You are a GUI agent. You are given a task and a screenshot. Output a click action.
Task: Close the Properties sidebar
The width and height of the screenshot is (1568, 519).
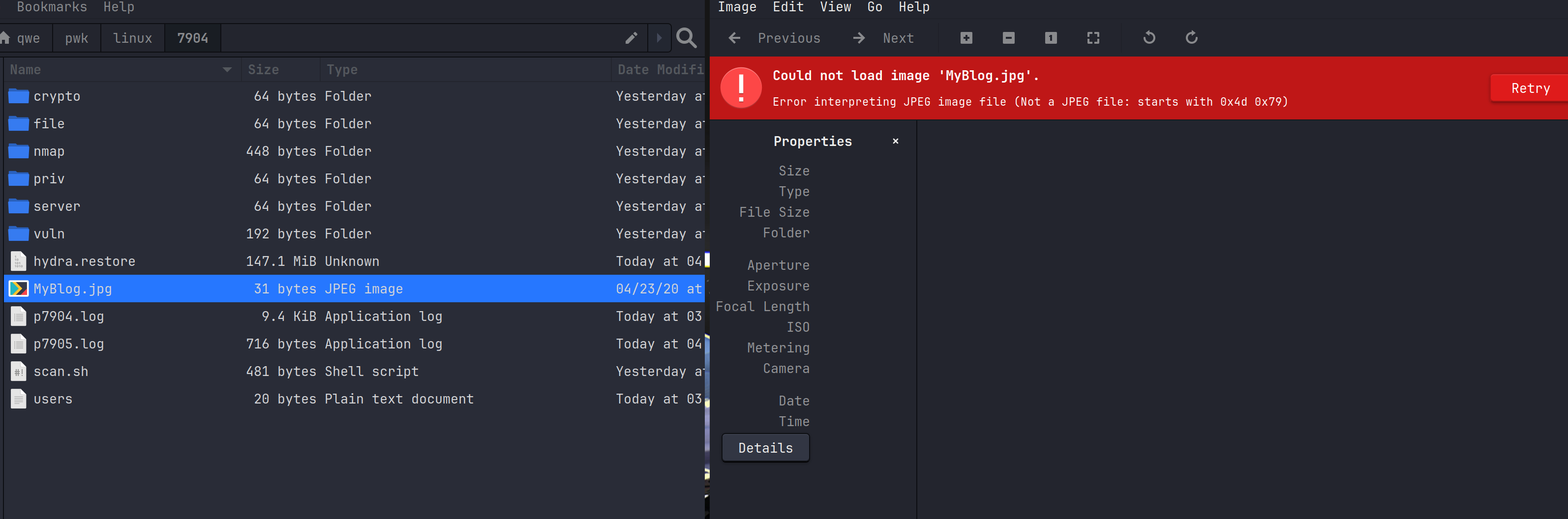tap(895, 141)
